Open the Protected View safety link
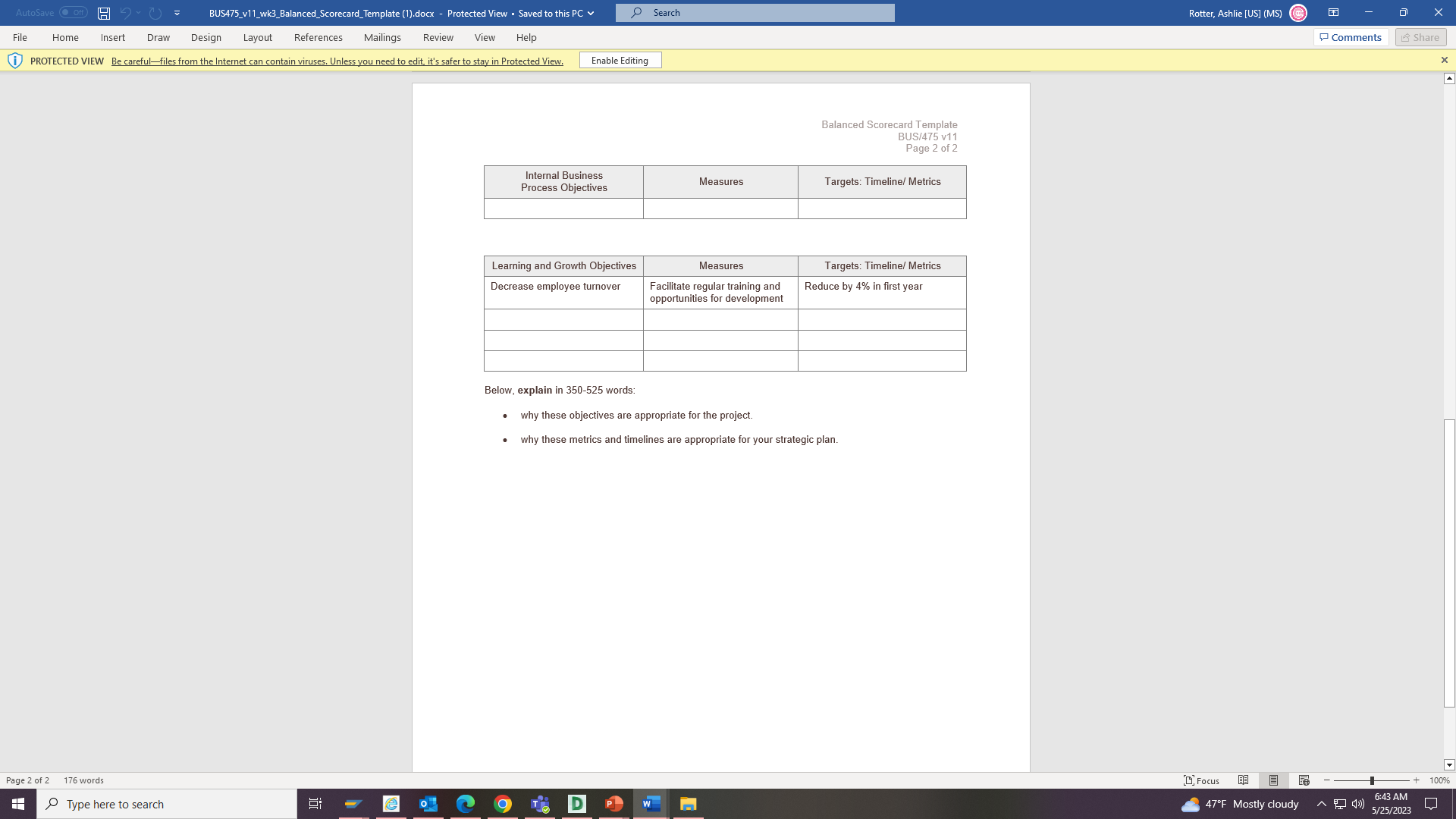This screenshot has height=819, width=1456. tap(337, 61)
